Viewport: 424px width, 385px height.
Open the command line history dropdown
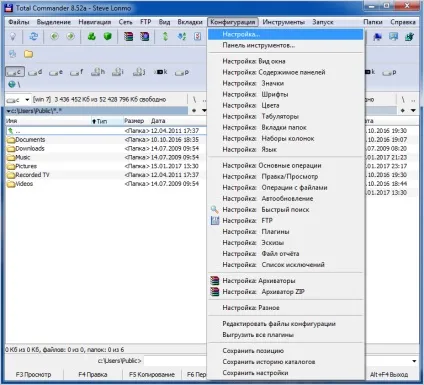(x=414, y=361)
